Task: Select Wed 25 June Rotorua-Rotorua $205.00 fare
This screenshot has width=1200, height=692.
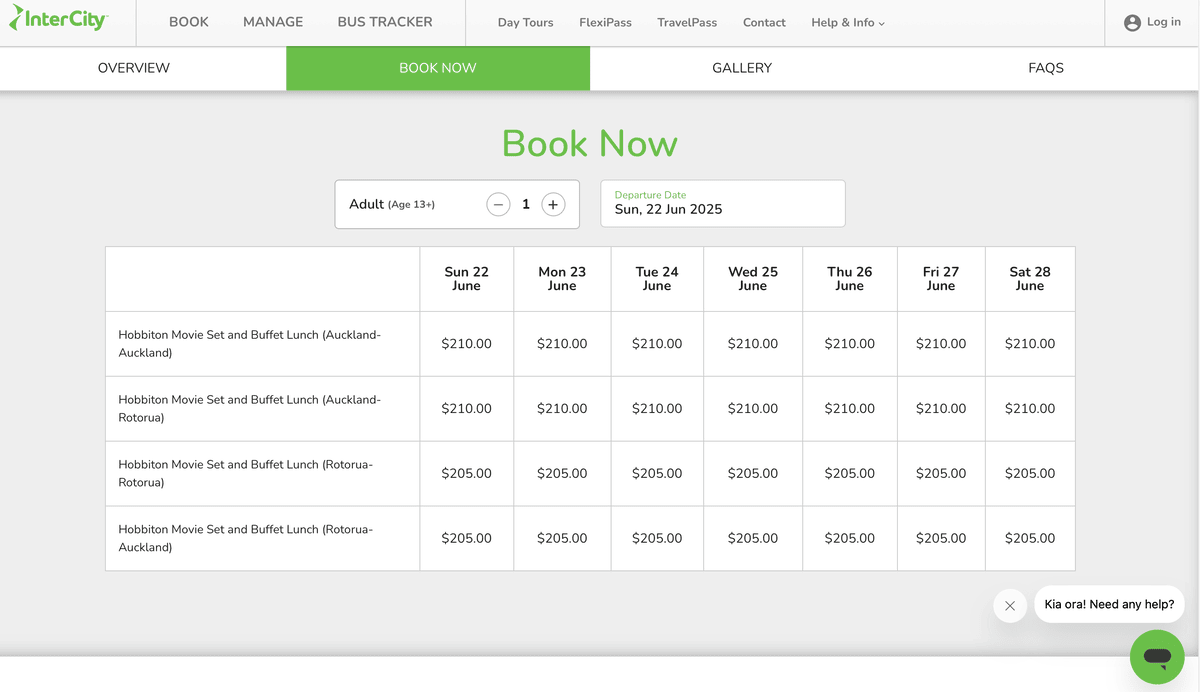Action: [753, 474]
